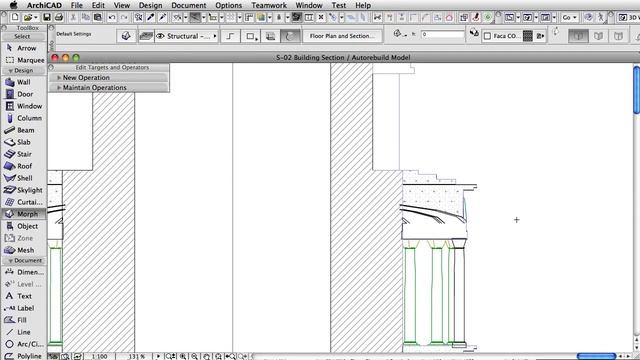The width and height of the screenshot is (640, 360).
Task: Click the Save toolbar icon
Action: 47,17
